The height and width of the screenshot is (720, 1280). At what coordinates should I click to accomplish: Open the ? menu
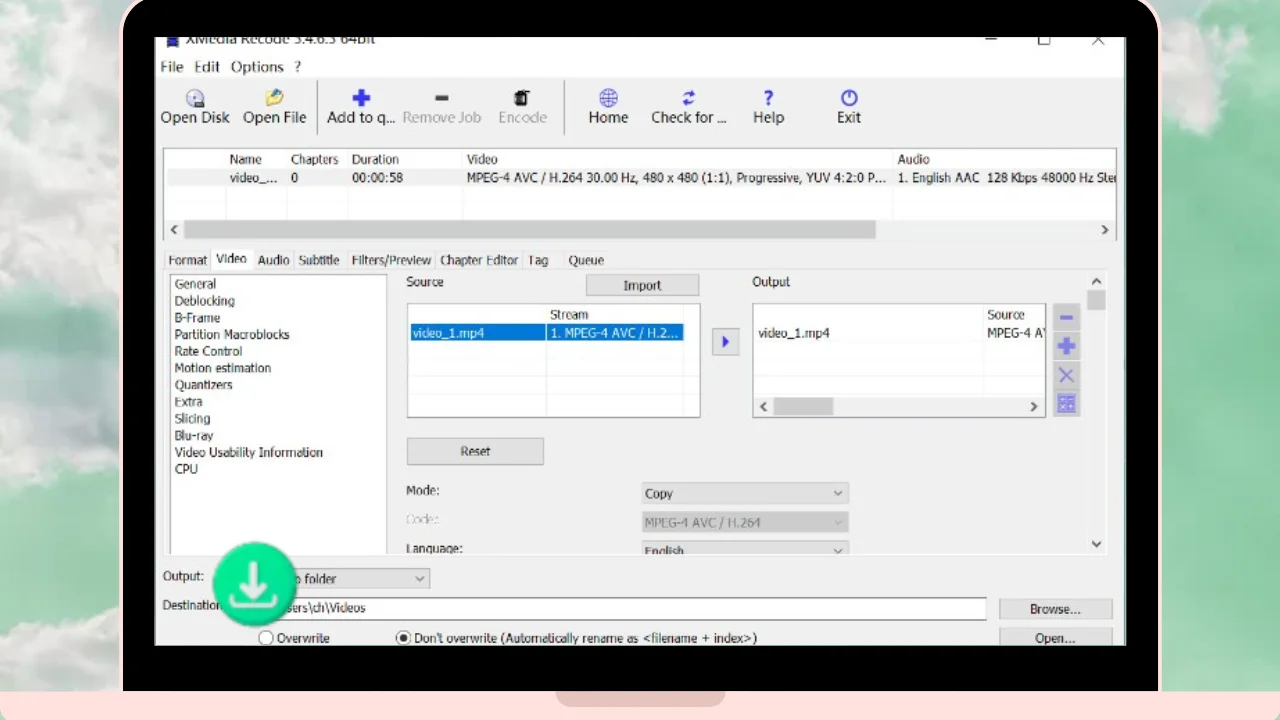(x=297, y=67)
